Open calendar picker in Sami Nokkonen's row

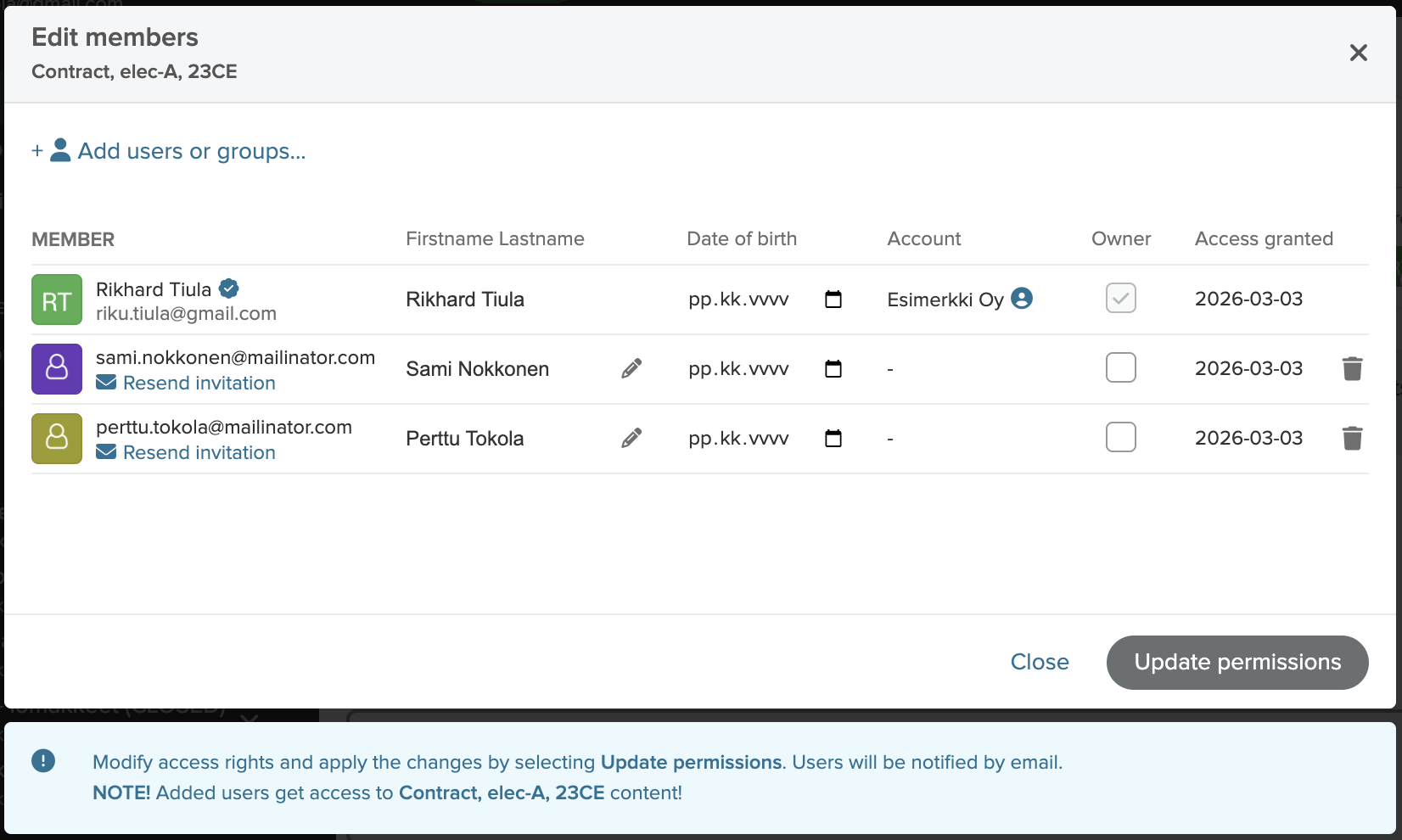pos(833,368)
